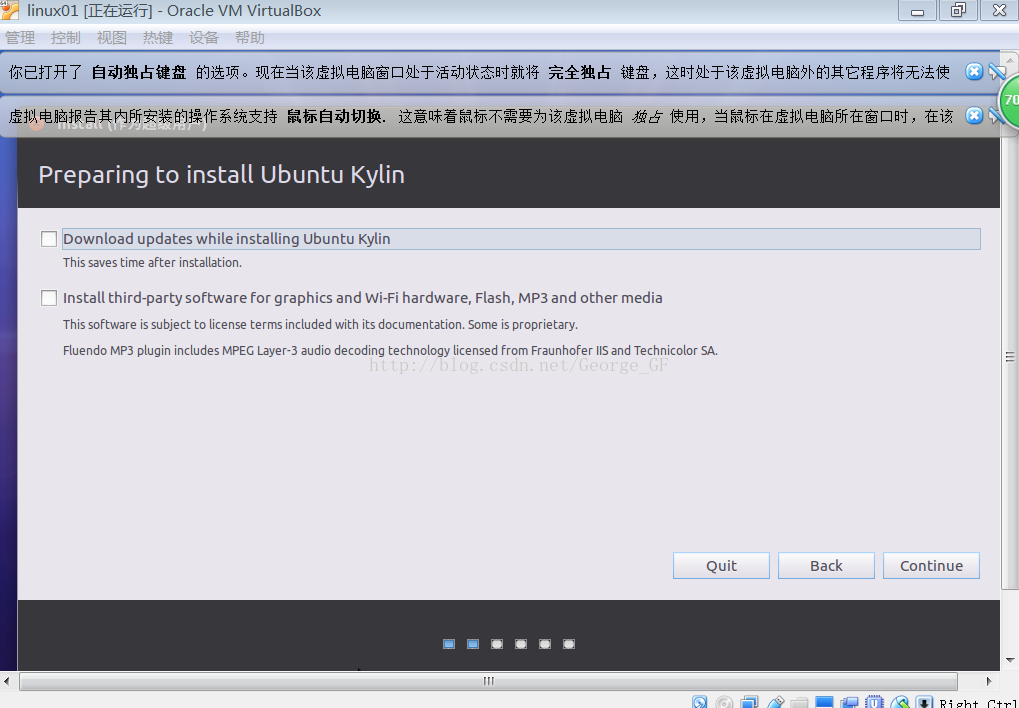Click the Continue button

pos(931,566)
